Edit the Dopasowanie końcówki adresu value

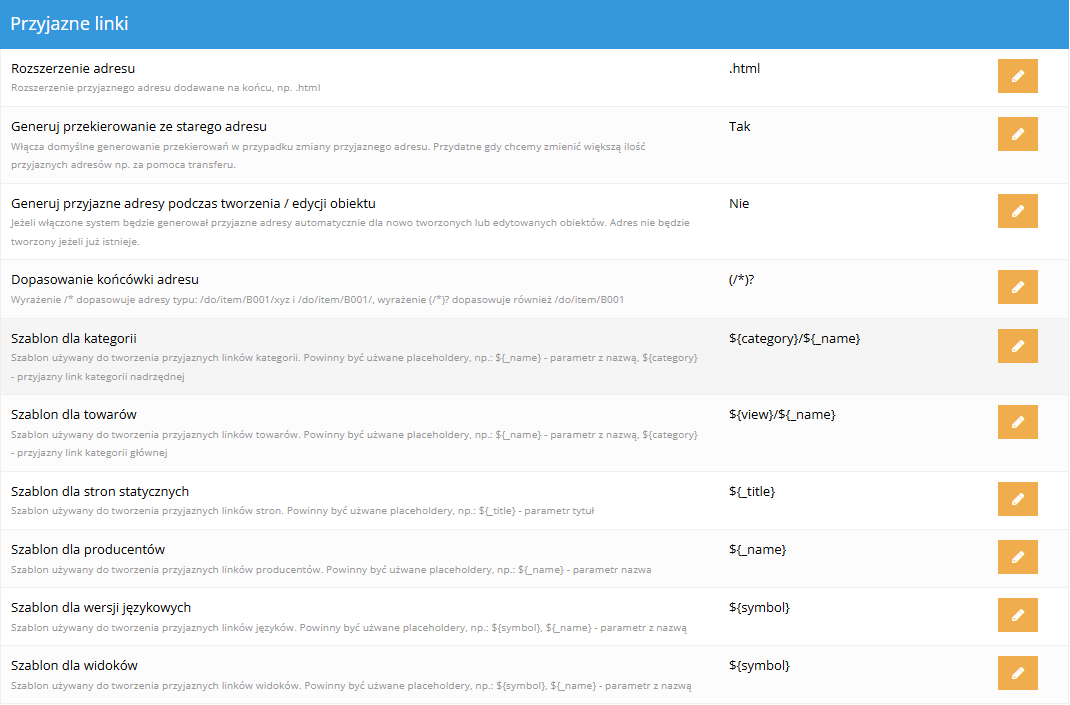coord(1017,287)
